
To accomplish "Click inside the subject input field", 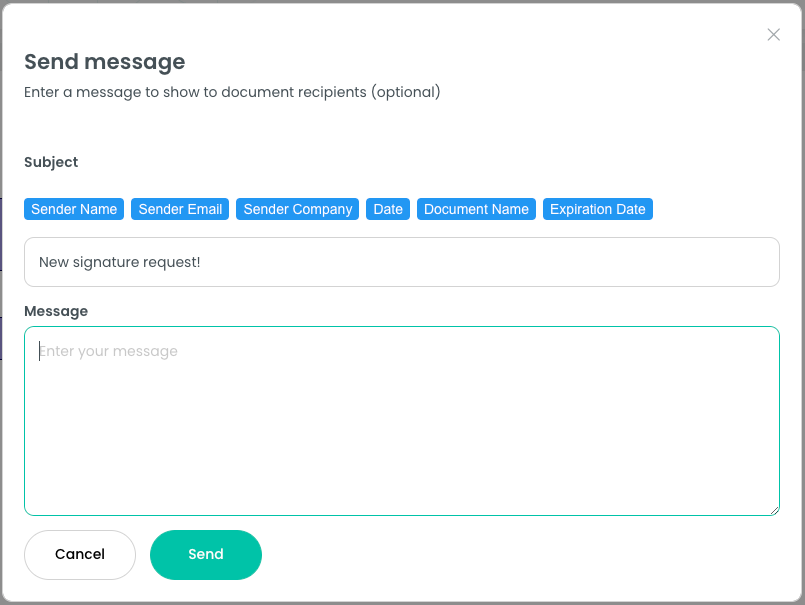I will 400,262.
